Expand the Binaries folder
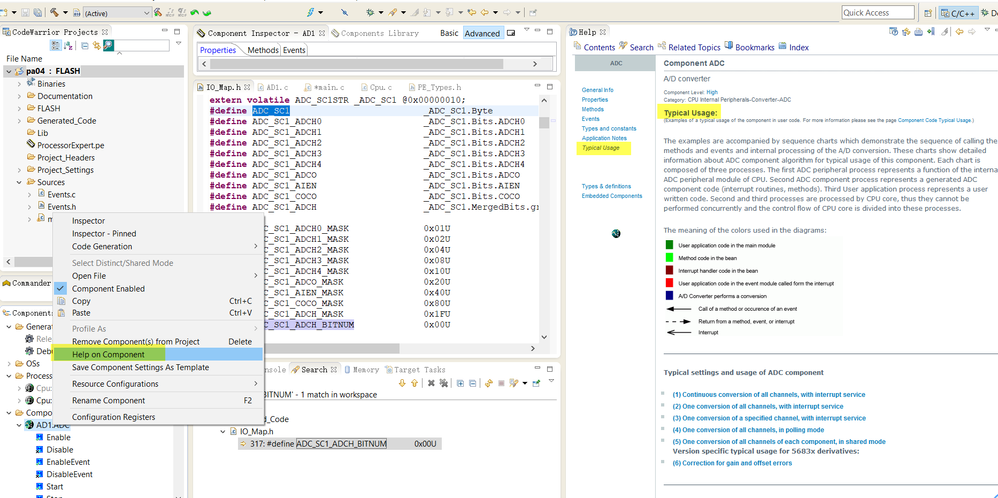 click(19, 84)
